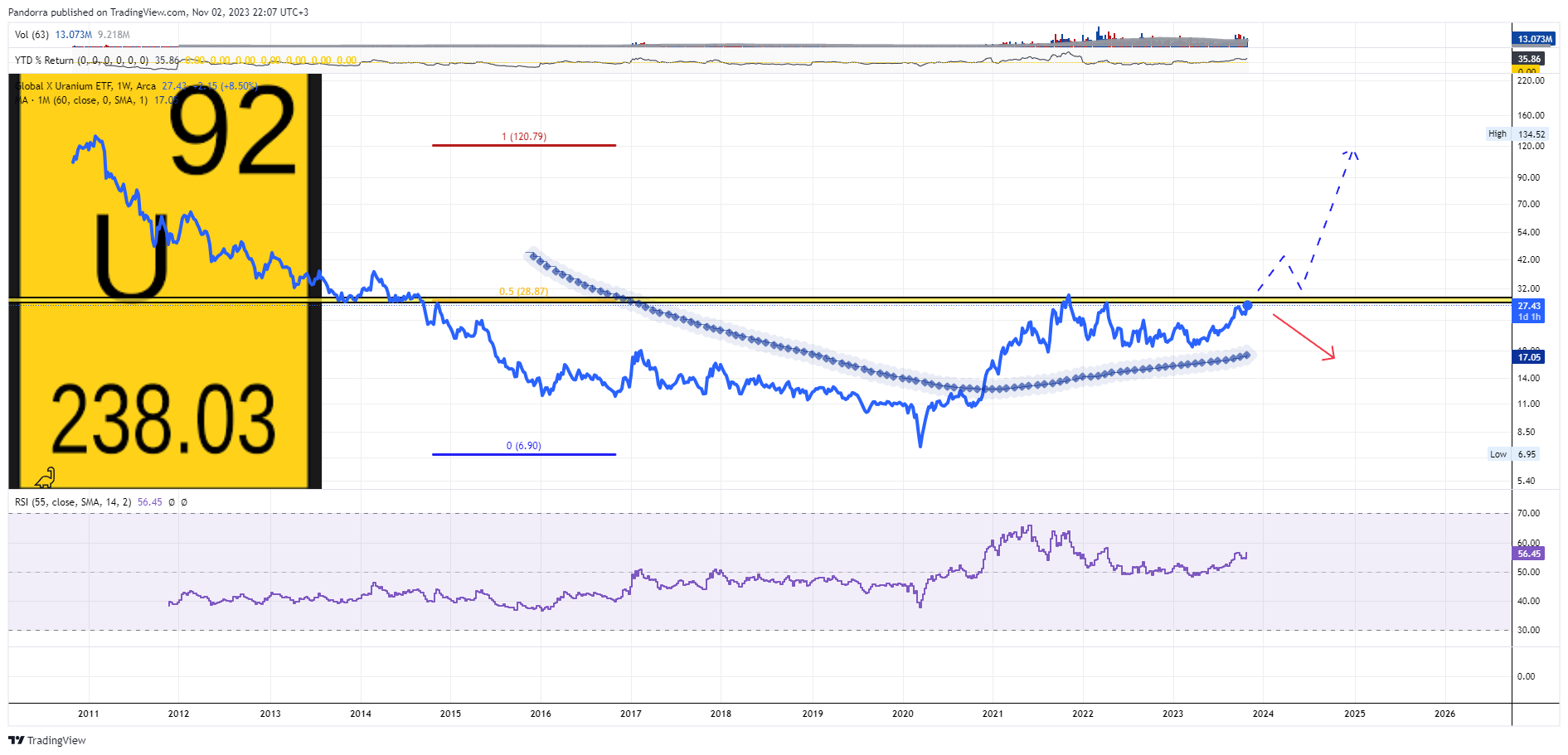
Task: Click the 42.00 price axis label
Action: point(1528,260)
